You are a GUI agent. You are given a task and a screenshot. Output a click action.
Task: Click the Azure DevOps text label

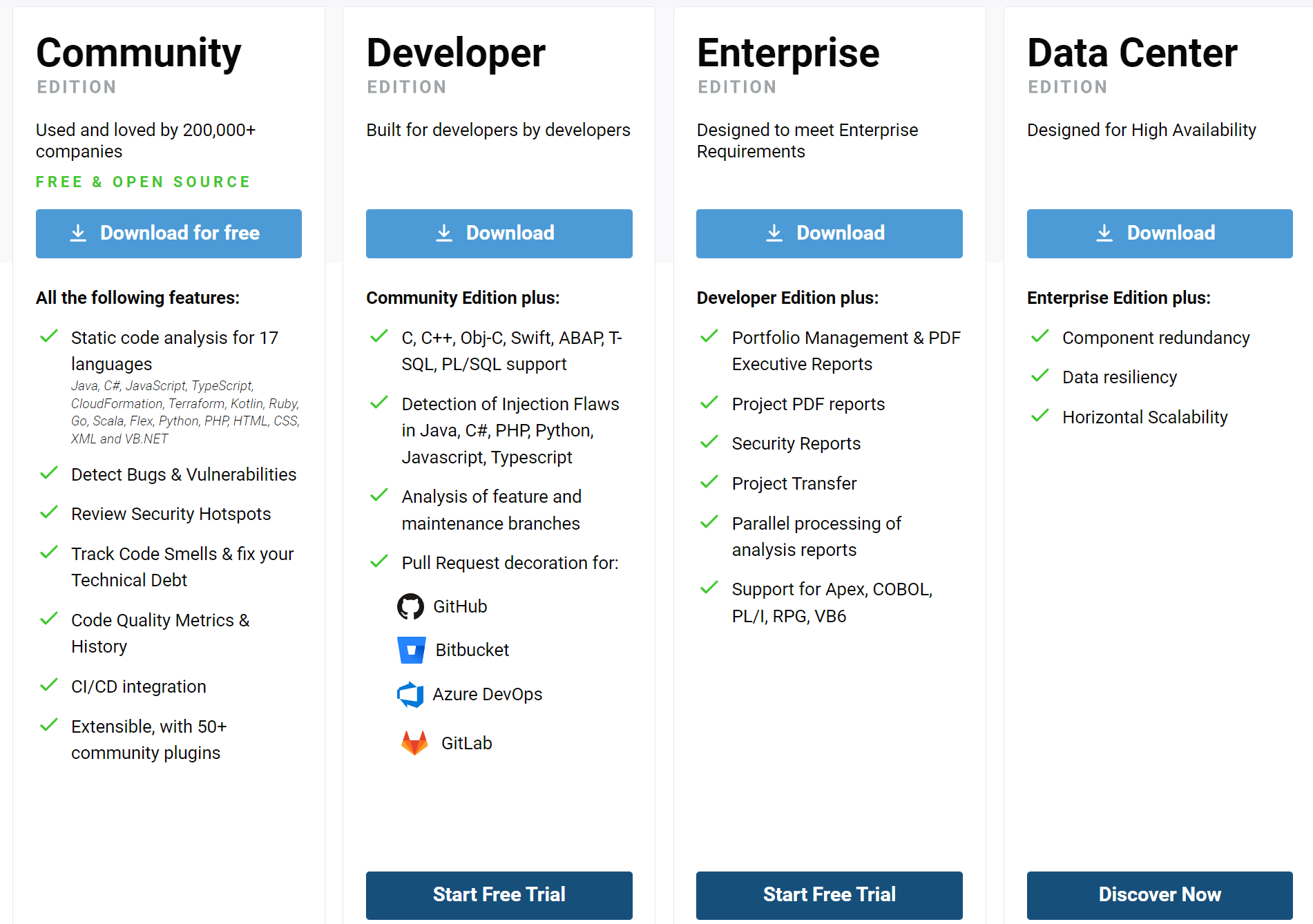(x=487, y=694)
